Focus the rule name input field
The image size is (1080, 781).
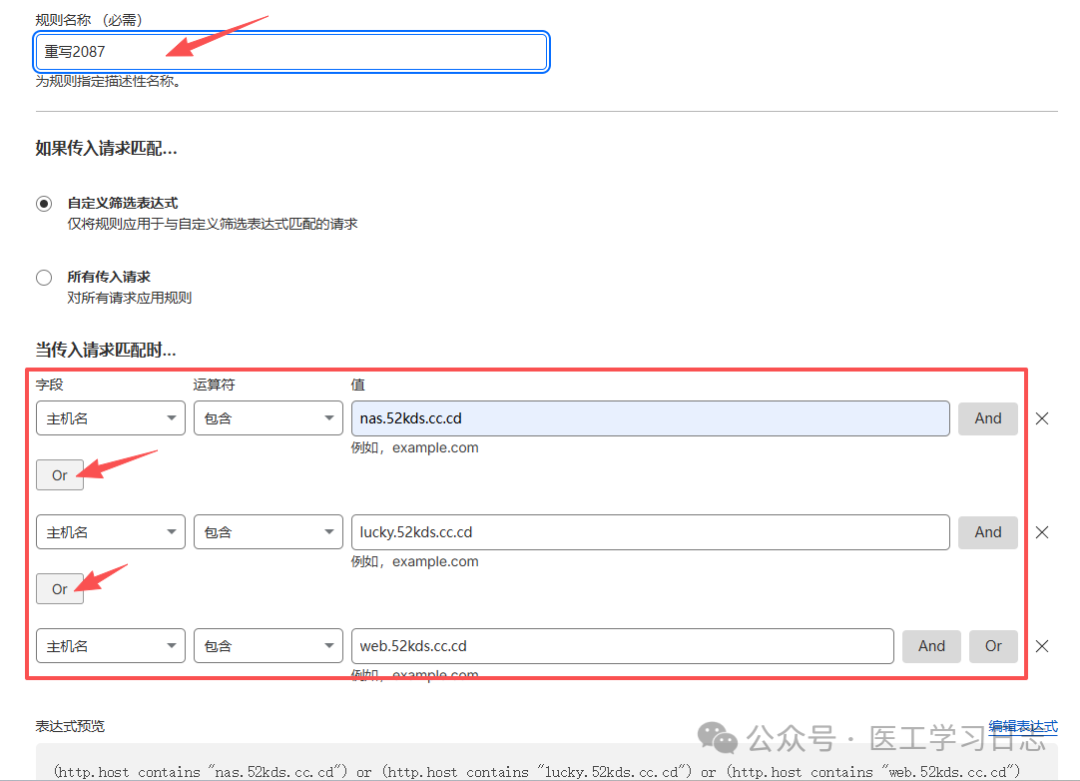pyautogui.click(x=291, y=53)
